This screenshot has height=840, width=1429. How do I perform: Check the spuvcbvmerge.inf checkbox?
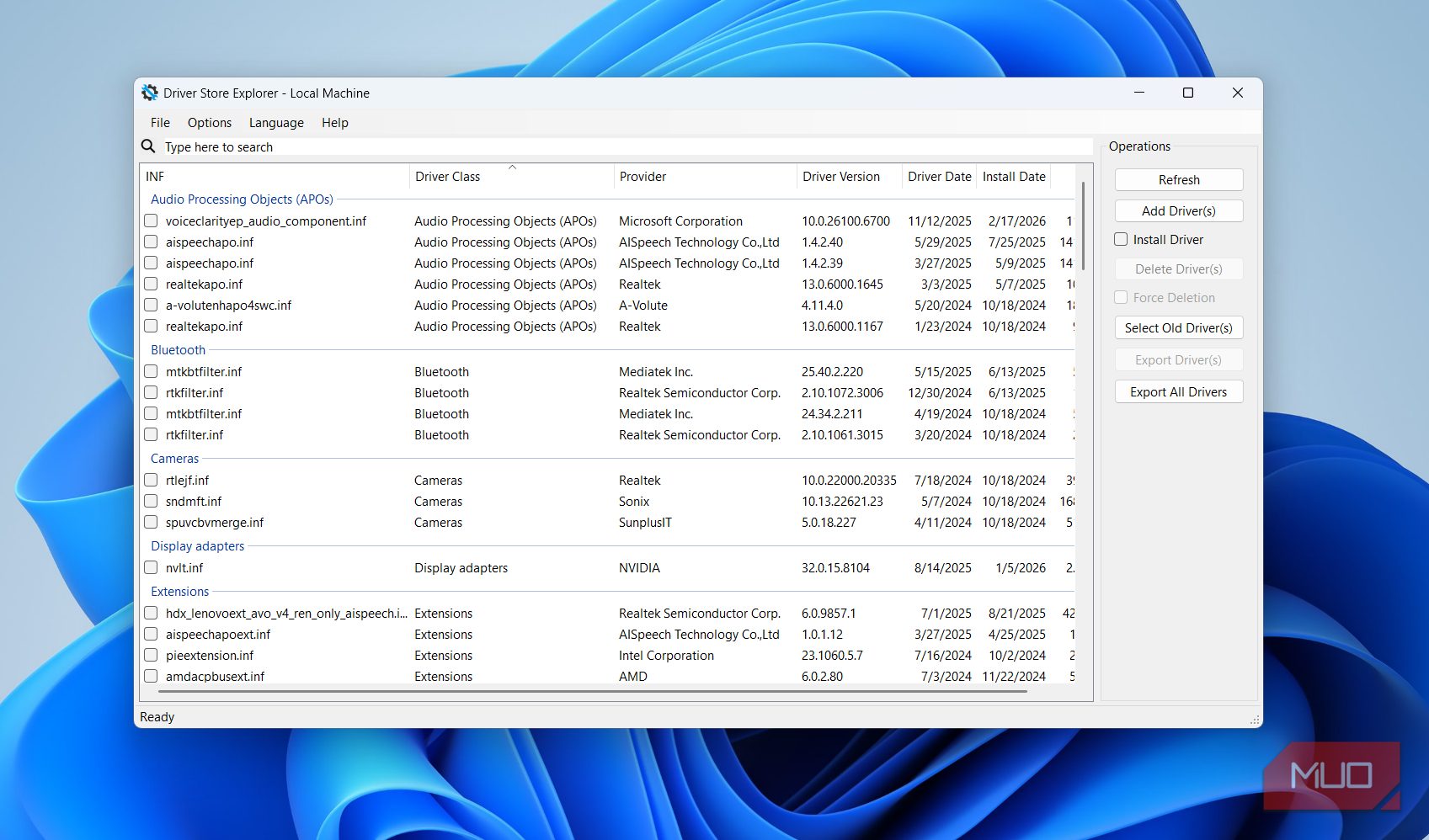(x=151, y=522)
